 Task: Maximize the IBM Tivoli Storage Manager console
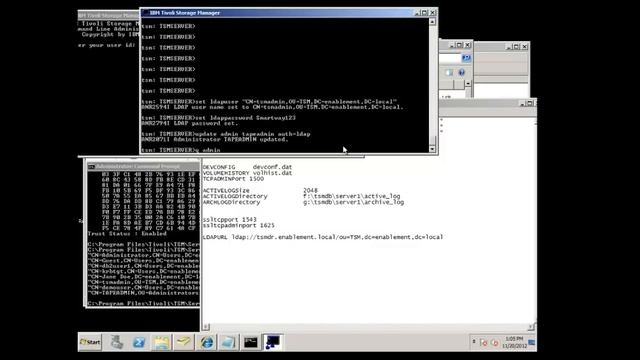tap(424, 13)
